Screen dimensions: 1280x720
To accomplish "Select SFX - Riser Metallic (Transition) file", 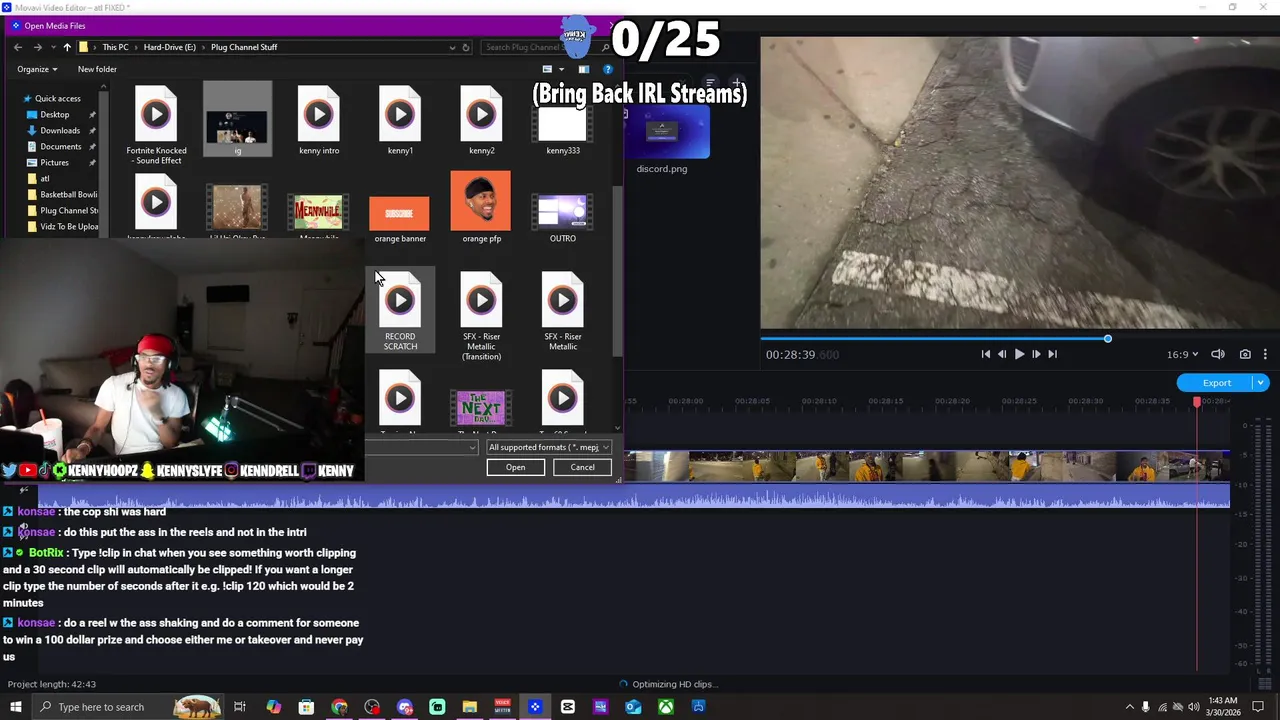I will point(481,315).
